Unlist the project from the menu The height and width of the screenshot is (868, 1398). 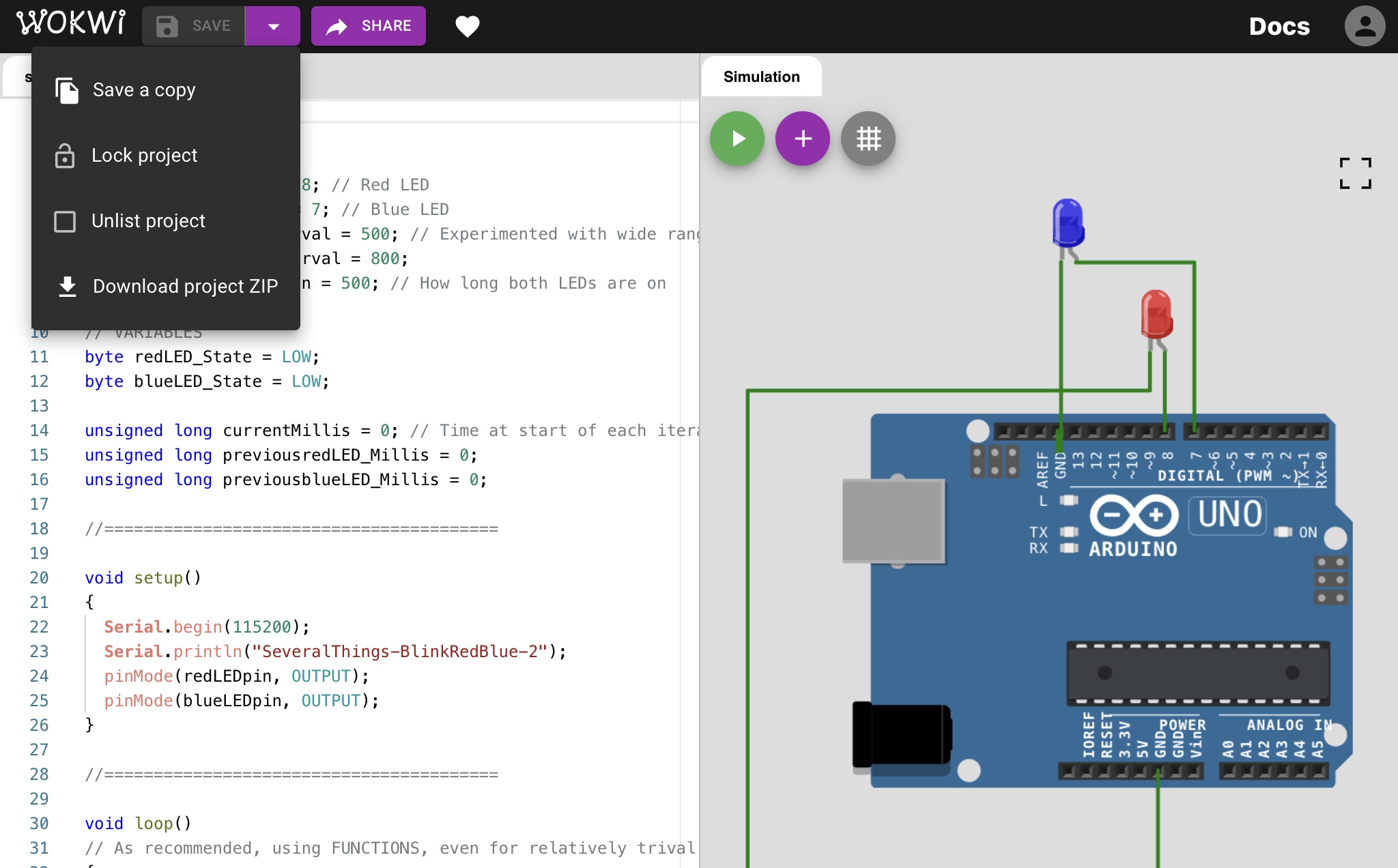pos(148,220)
